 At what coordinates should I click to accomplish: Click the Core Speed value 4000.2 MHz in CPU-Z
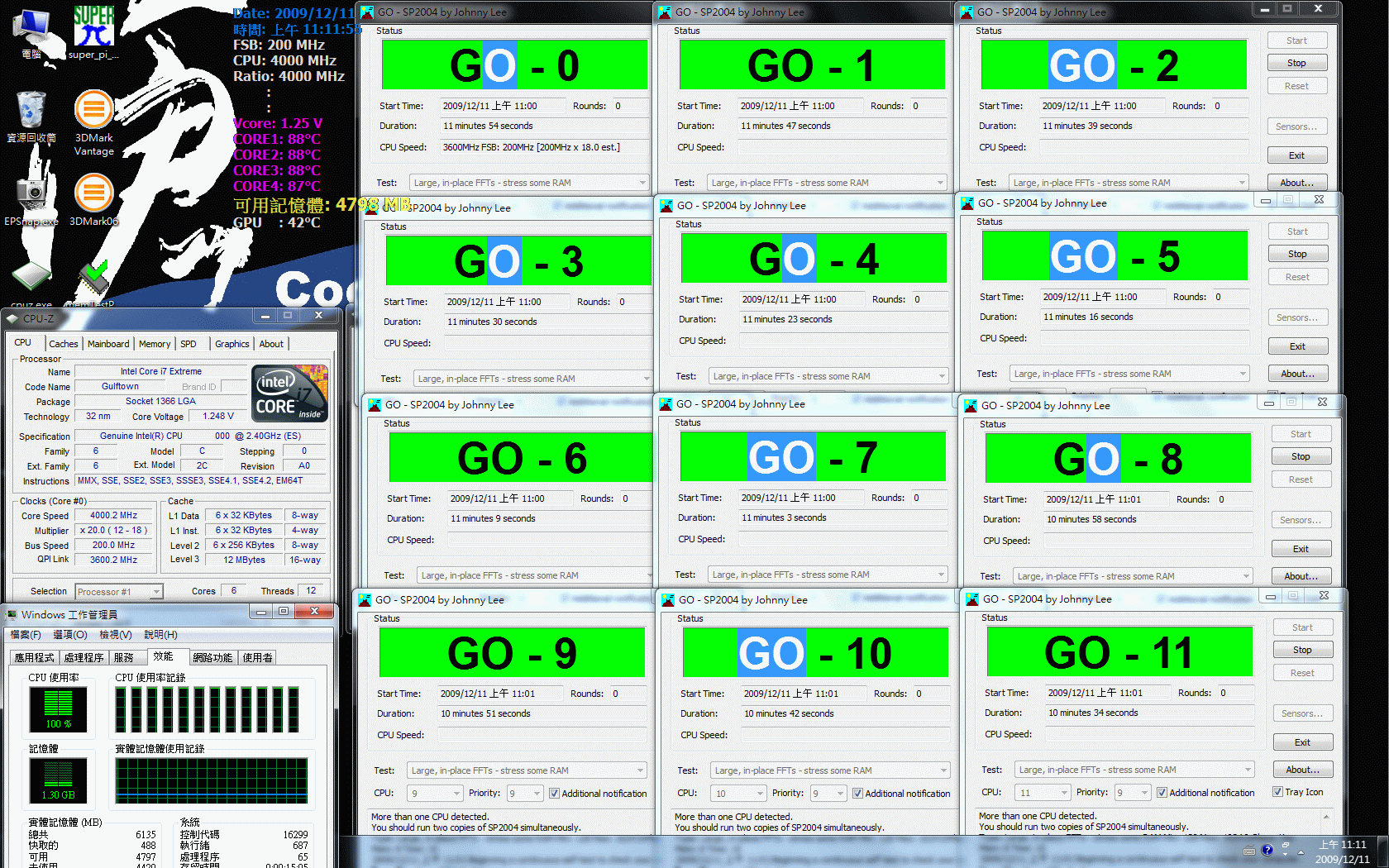[x=114, y=516]
